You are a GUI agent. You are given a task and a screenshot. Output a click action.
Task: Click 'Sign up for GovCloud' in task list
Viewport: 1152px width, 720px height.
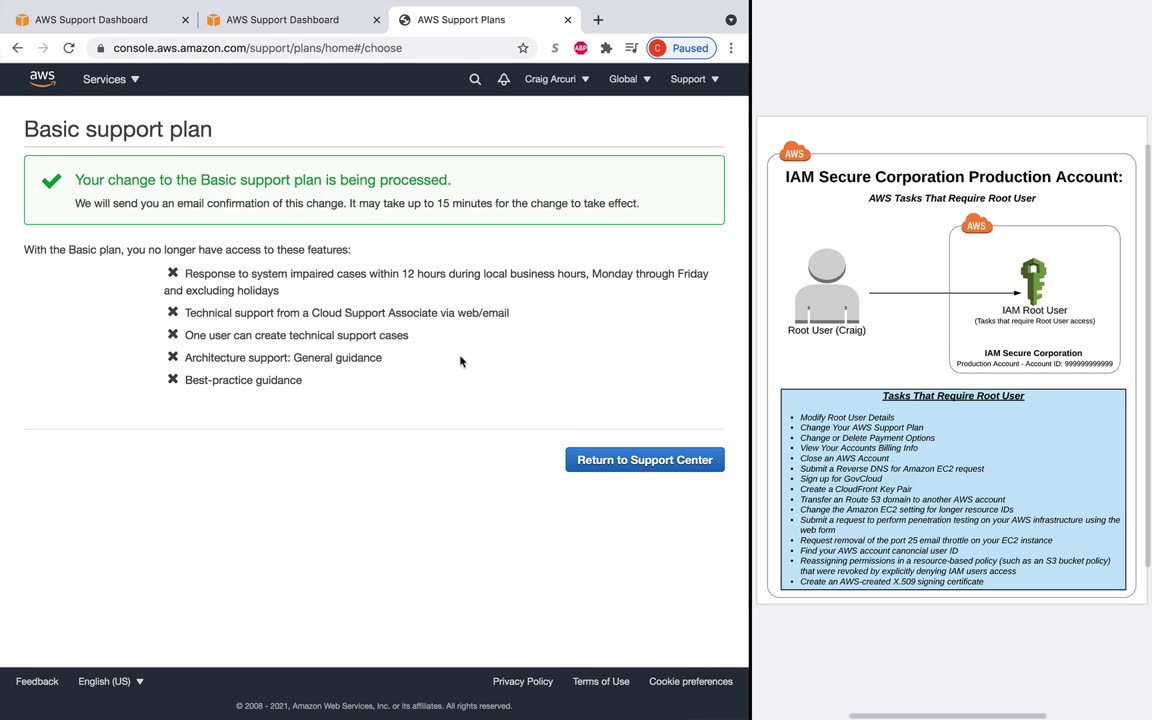pos(841,478)
